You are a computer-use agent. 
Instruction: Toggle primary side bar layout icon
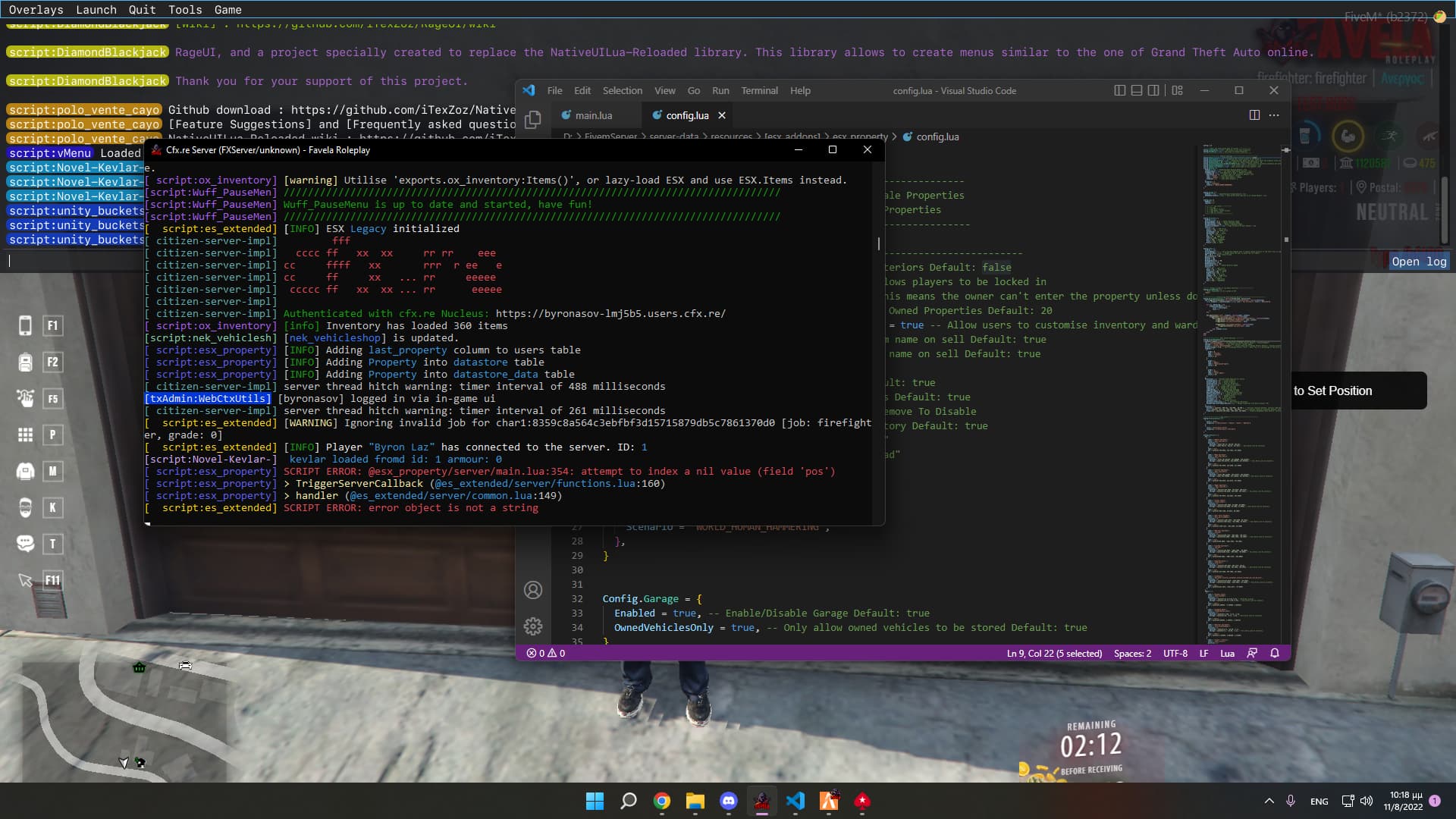click(x=1119, y=90)
